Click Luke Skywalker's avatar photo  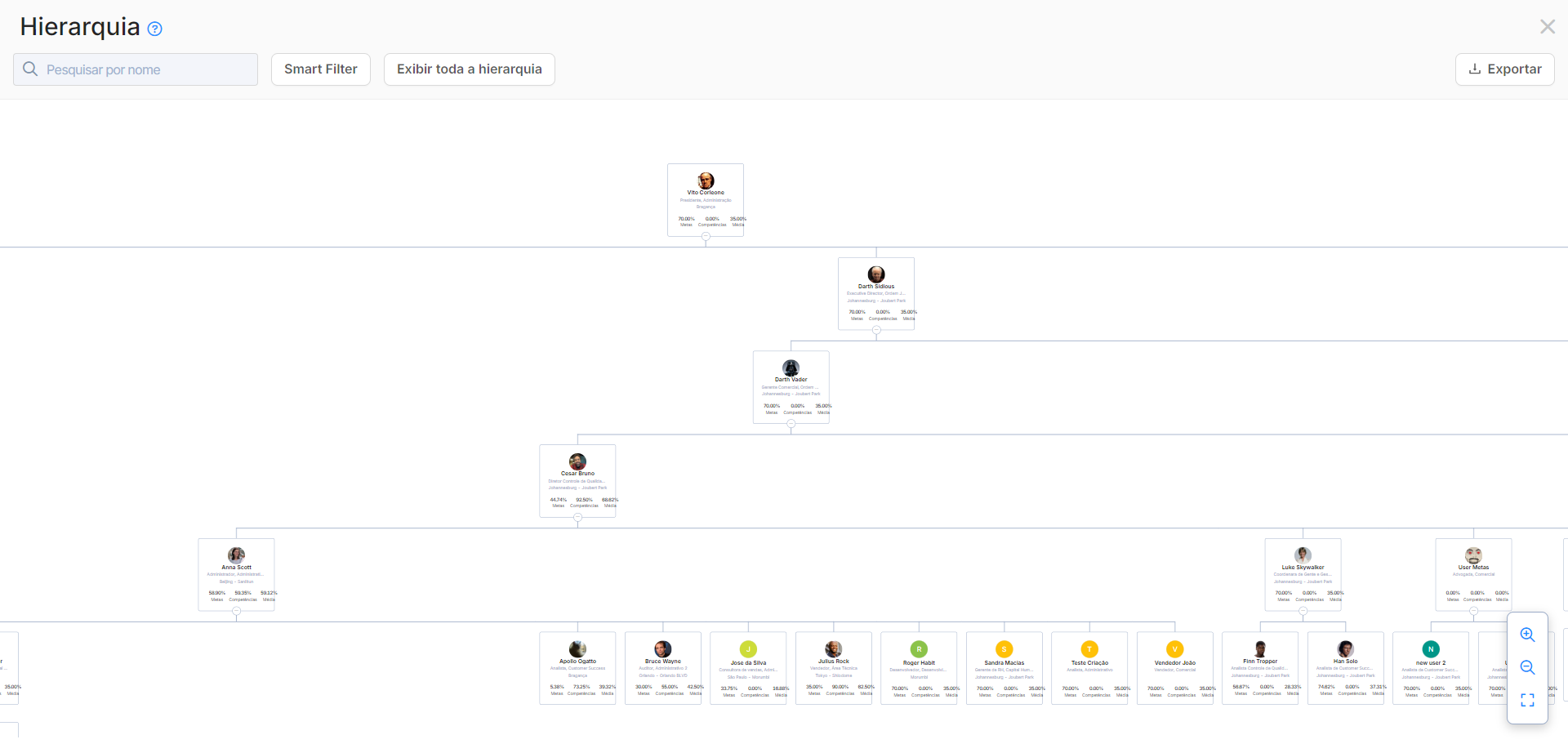[1303, 555]
